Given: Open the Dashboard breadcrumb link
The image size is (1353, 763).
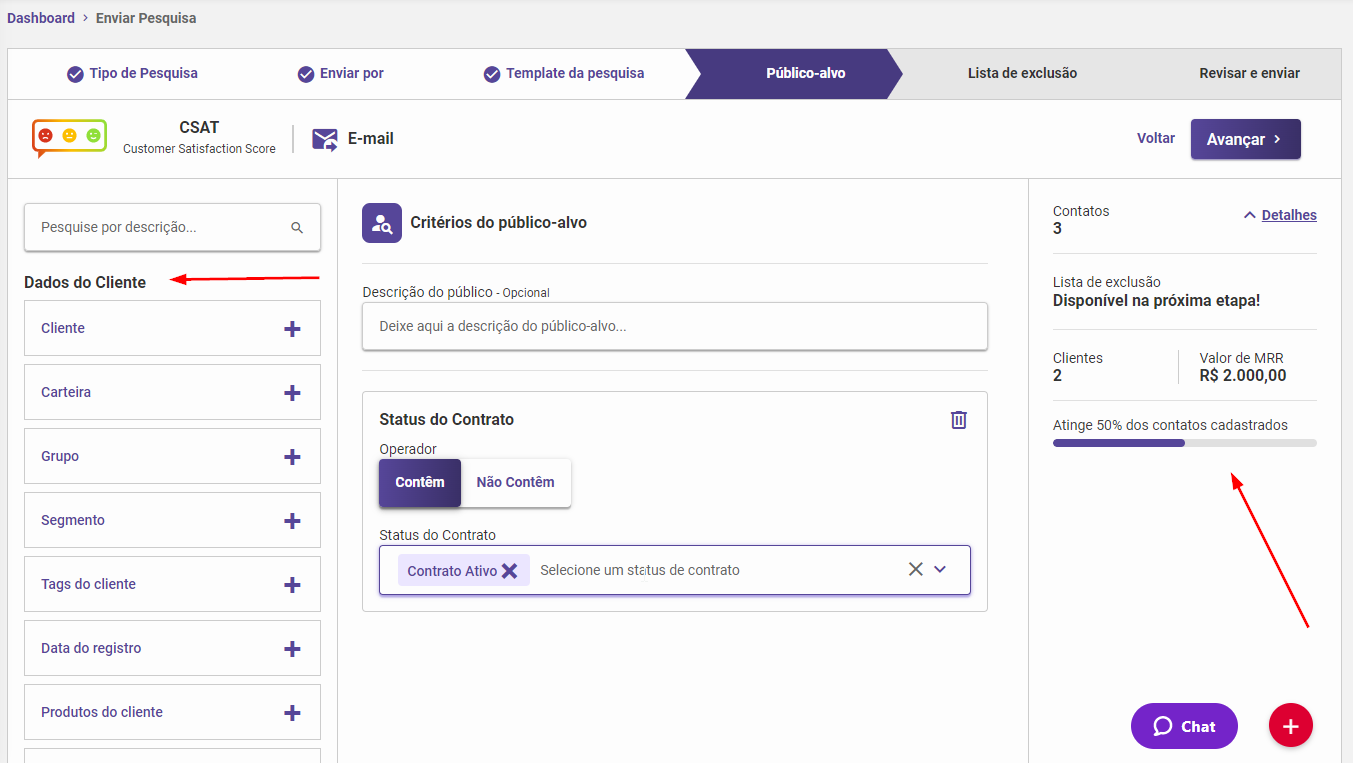Looking at the screenshot, I should pos(41,18).
